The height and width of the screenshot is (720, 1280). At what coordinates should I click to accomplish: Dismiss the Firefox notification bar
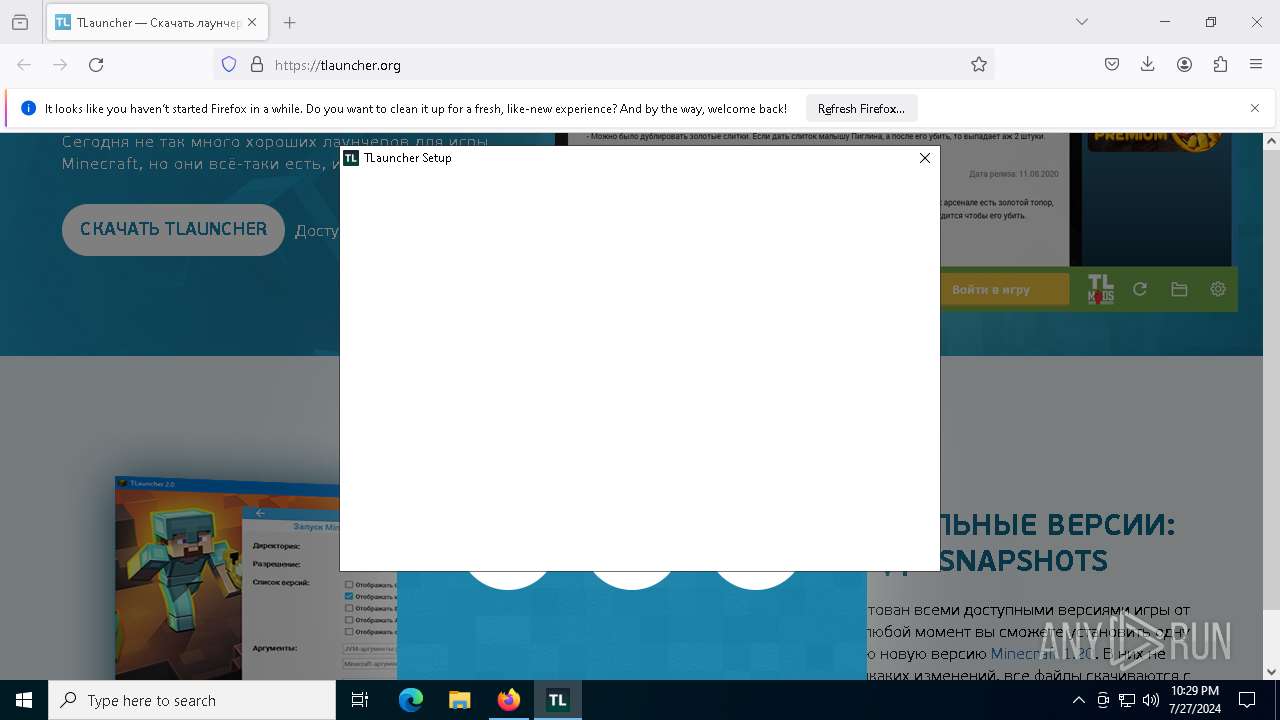[x=1255, y=108]
